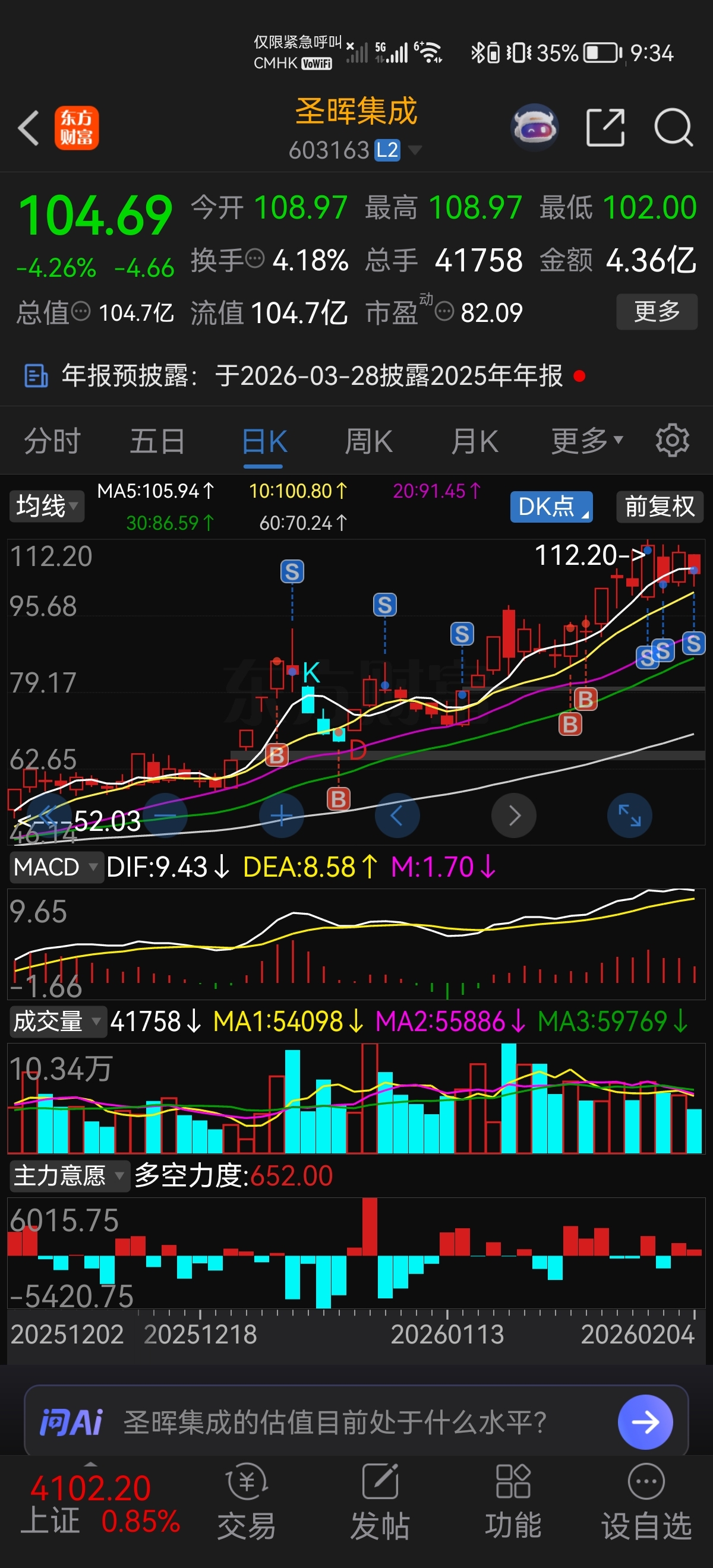
Task: Tap the 市盈 info icon
Action: (x=444, y=312)
